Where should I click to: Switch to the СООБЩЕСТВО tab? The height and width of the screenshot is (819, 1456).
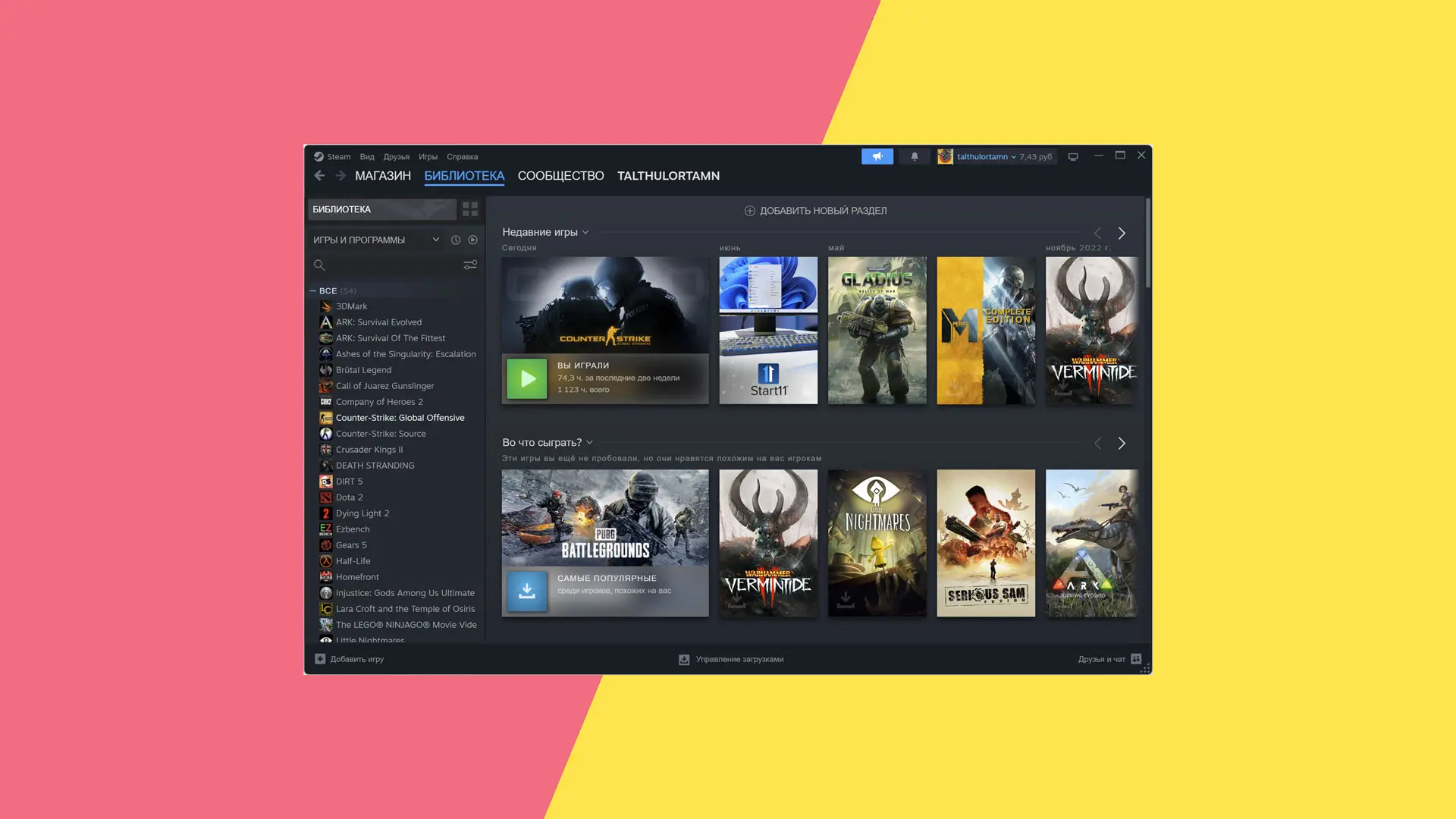pyautogui.click(x=560, y=176)
